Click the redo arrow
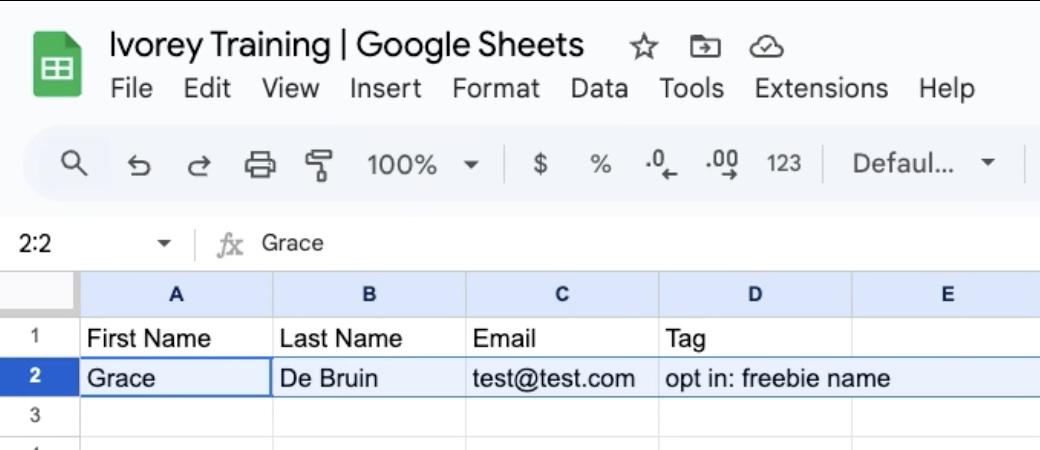The height and width of the screenshot is (450, 1040). pos(199,165)
